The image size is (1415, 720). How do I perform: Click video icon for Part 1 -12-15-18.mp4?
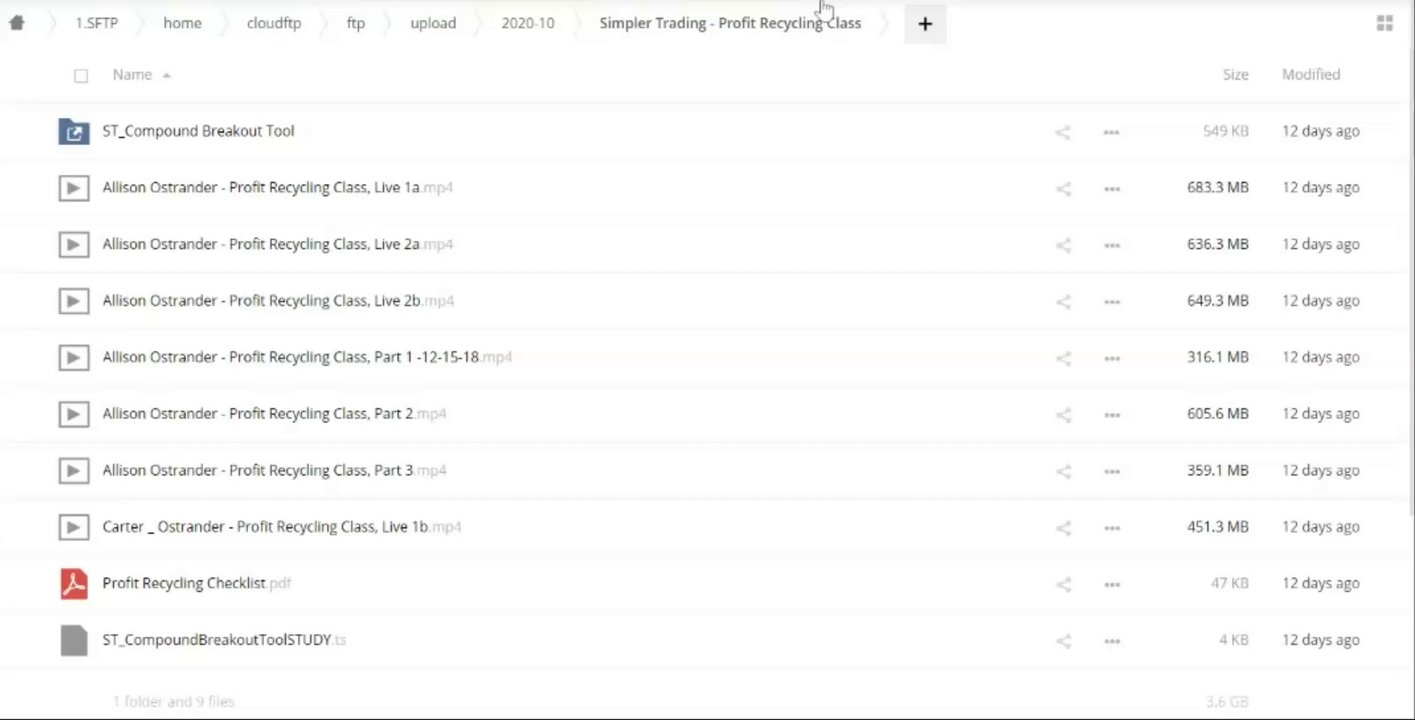click(x=74, y=357)
